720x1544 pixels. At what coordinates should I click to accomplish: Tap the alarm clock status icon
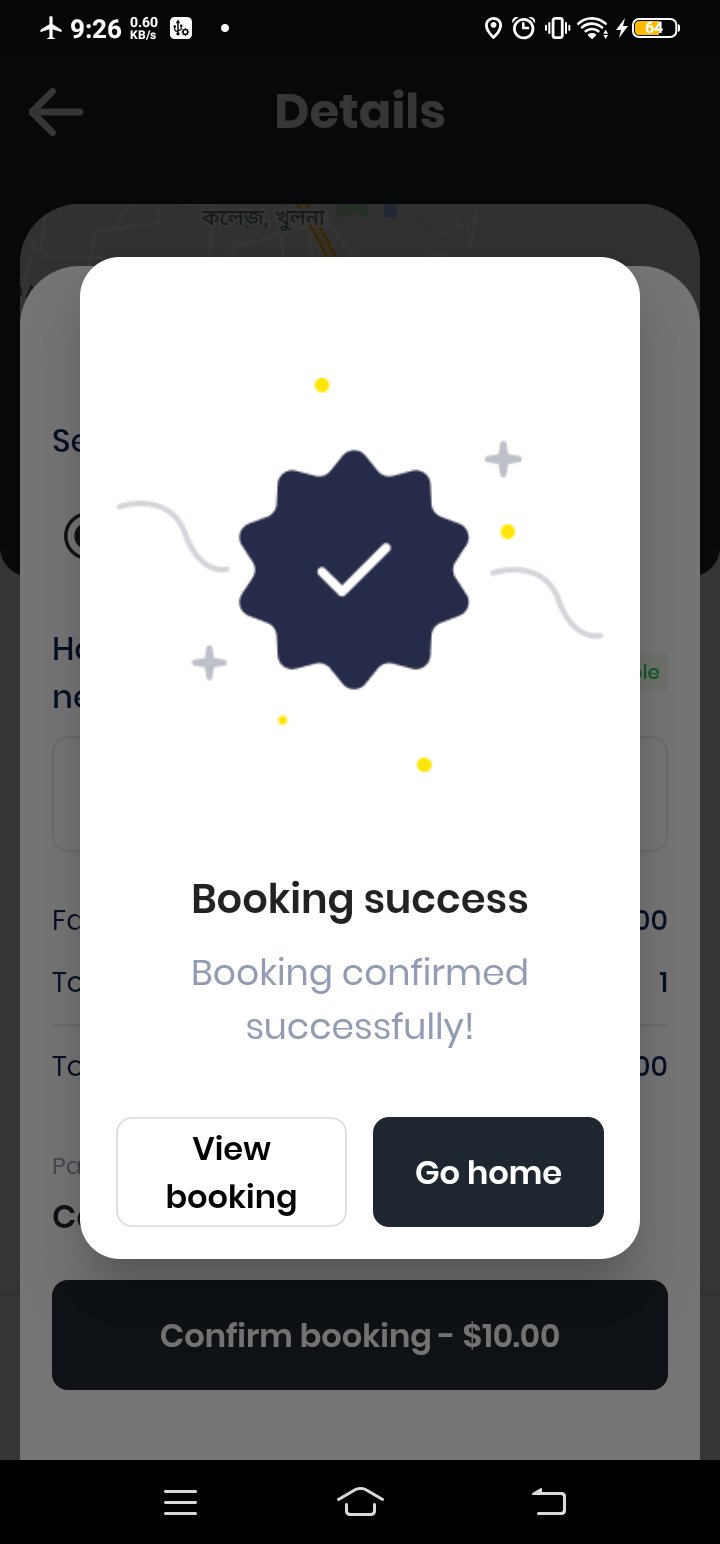coord(524,28)
